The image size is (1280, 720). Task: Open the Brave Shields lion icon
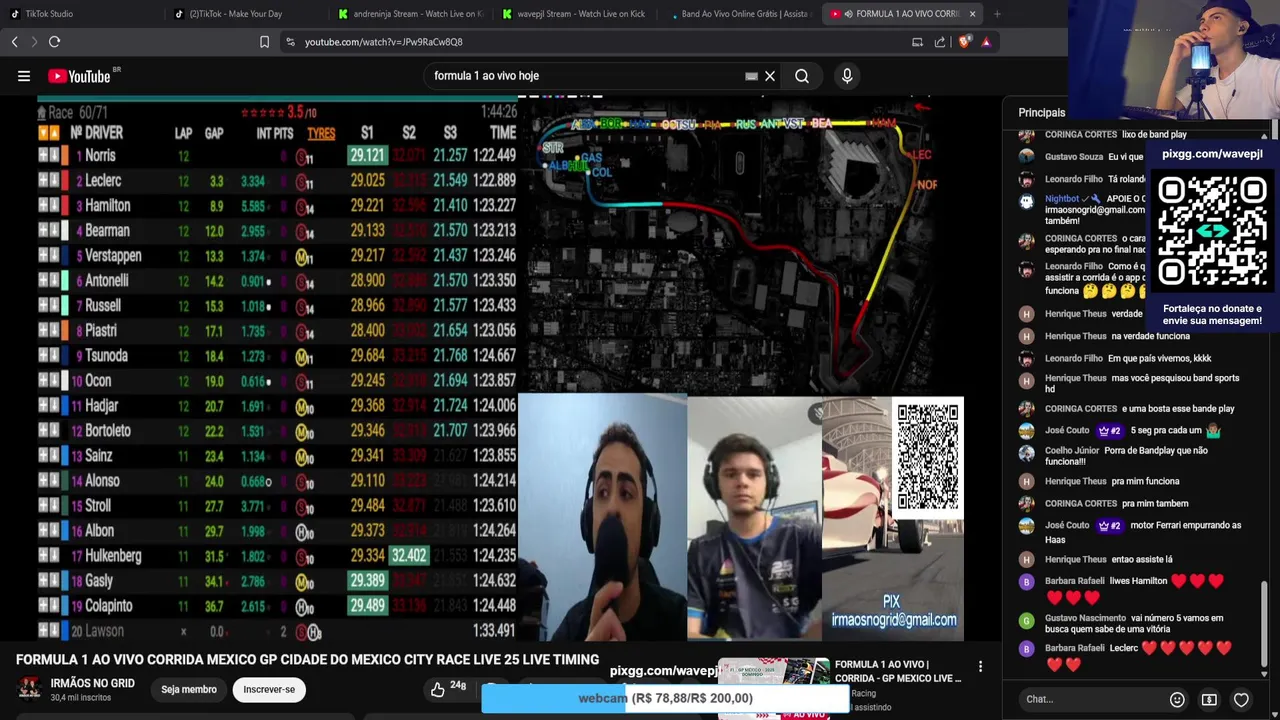point(964,42)
